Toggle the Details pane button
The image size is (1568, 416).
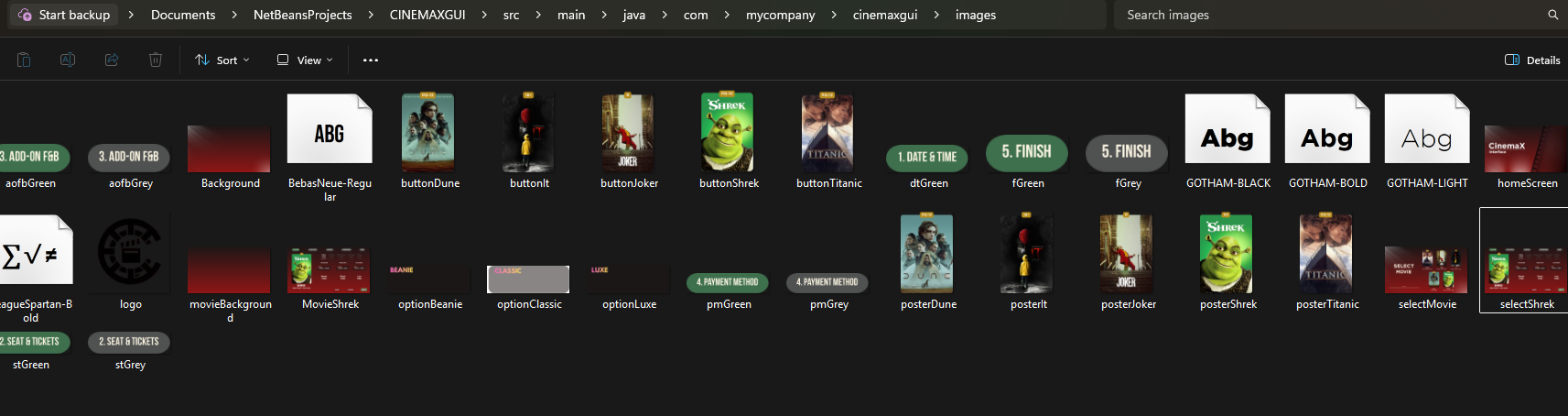click(1532, 60)
